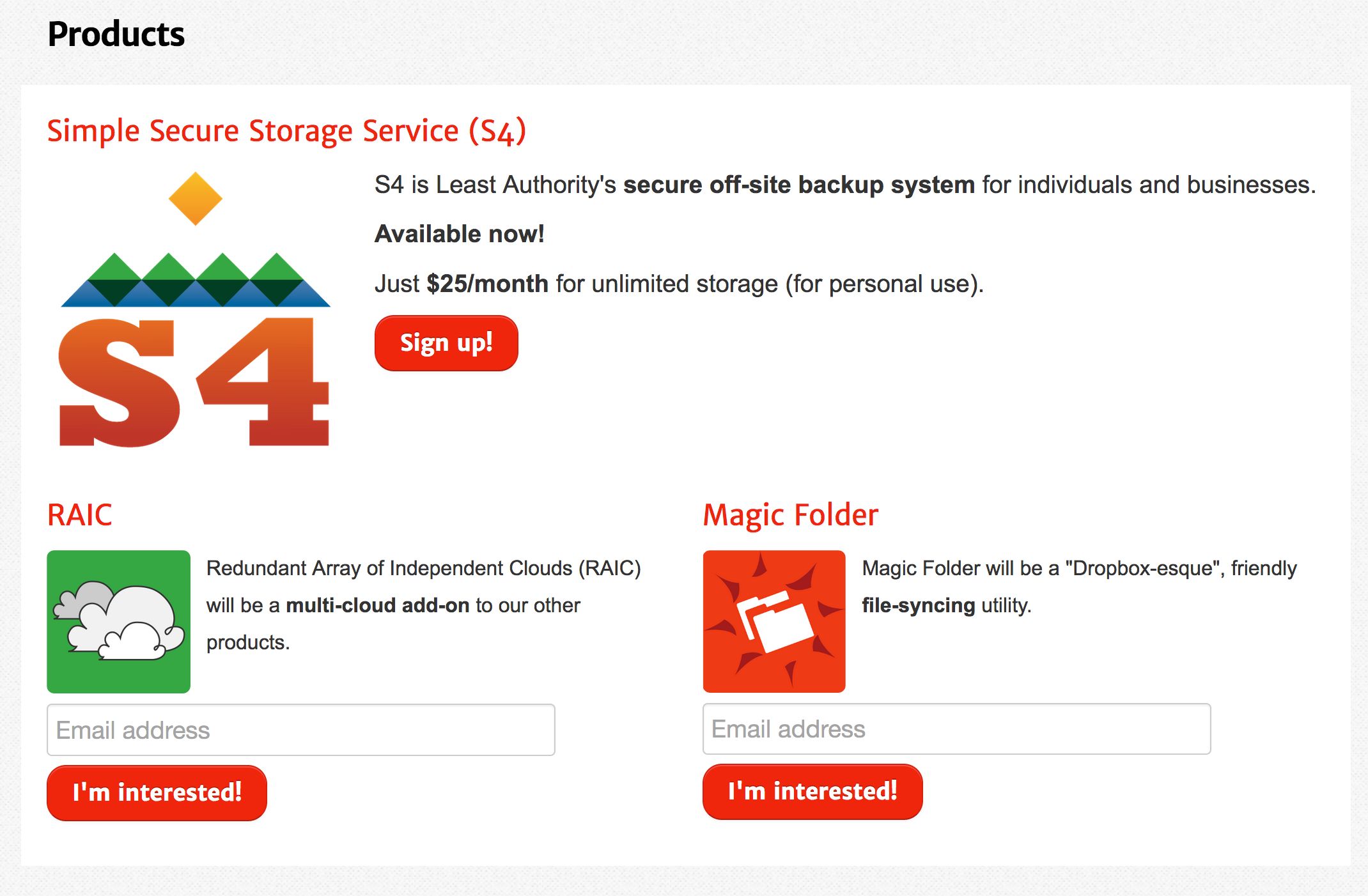This screenshot has height=896, width=1368.
Task: Click the Magic Folder email address field
Action: coord(956,729)
